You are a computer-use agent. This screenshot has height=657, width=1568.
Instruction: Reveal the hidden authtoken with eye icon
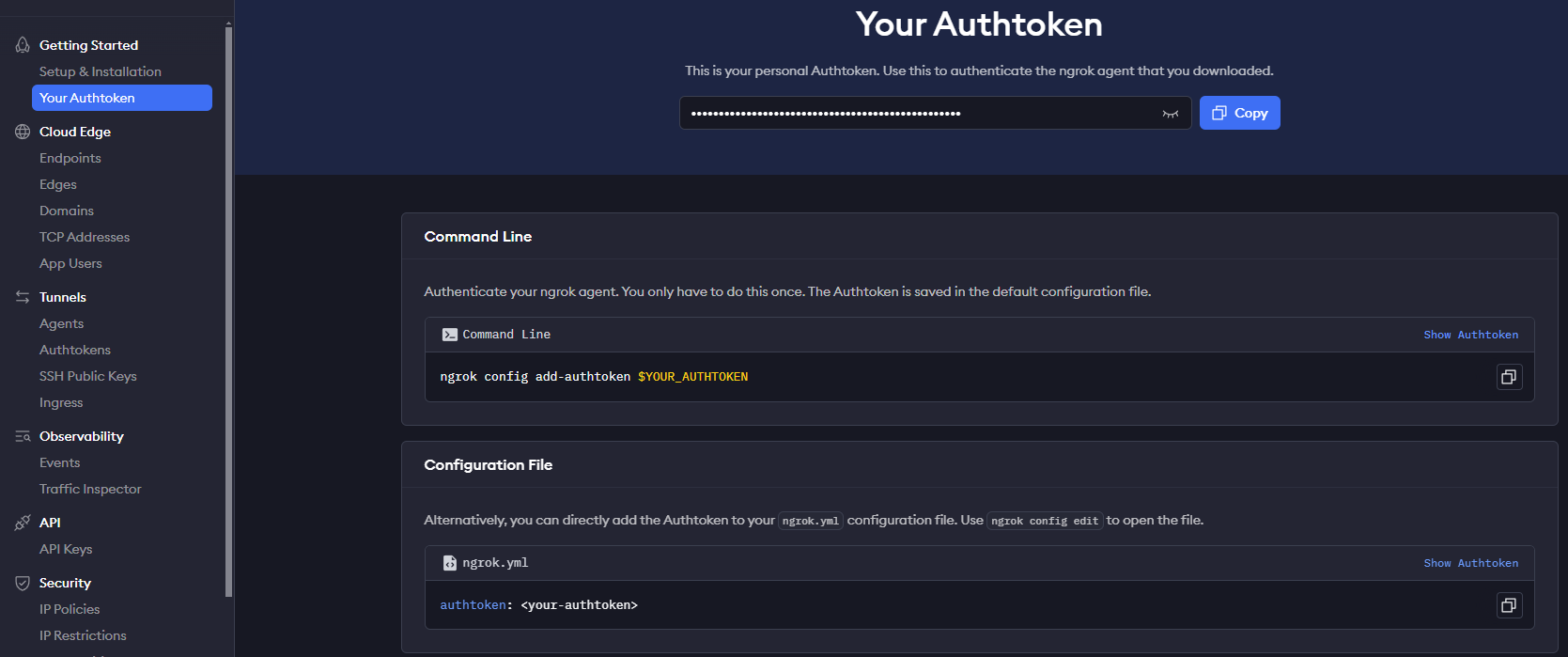click(x=1171, y=114)
